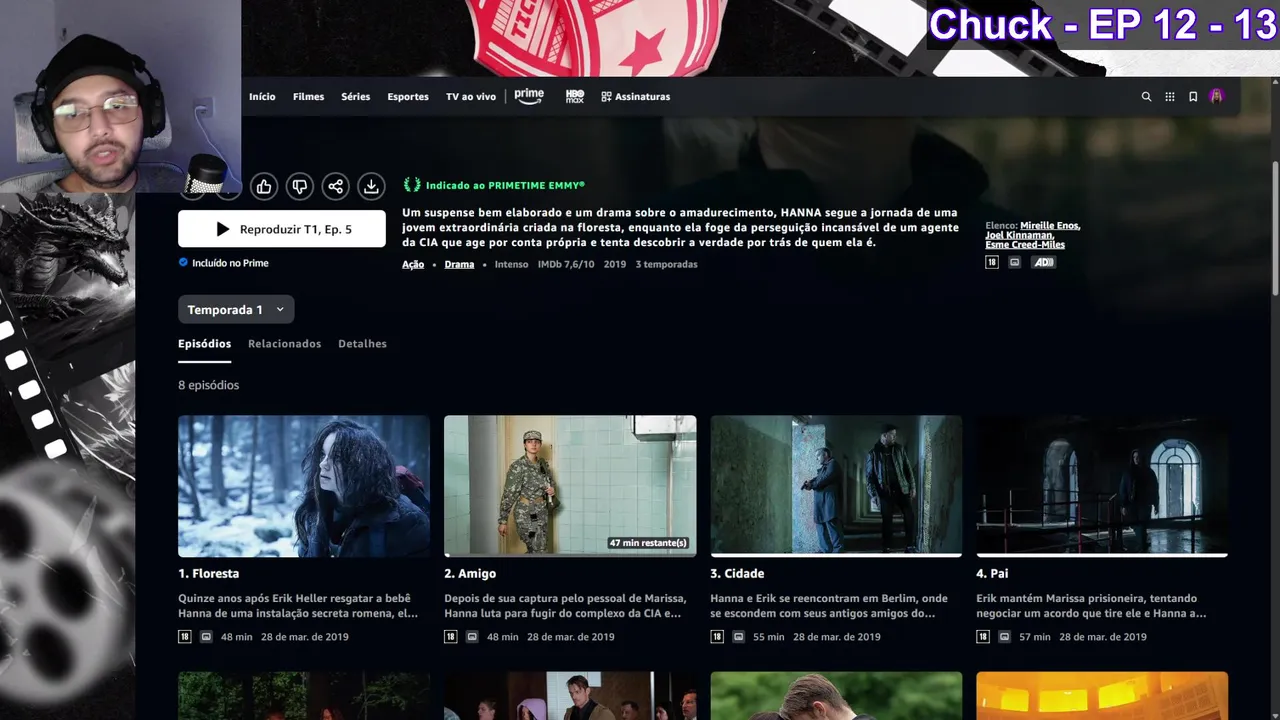Screen dimensions: 1280x720
Task: Click the 18 age rating badge in header
Action: pyautogui.click(x=991, y=262)
